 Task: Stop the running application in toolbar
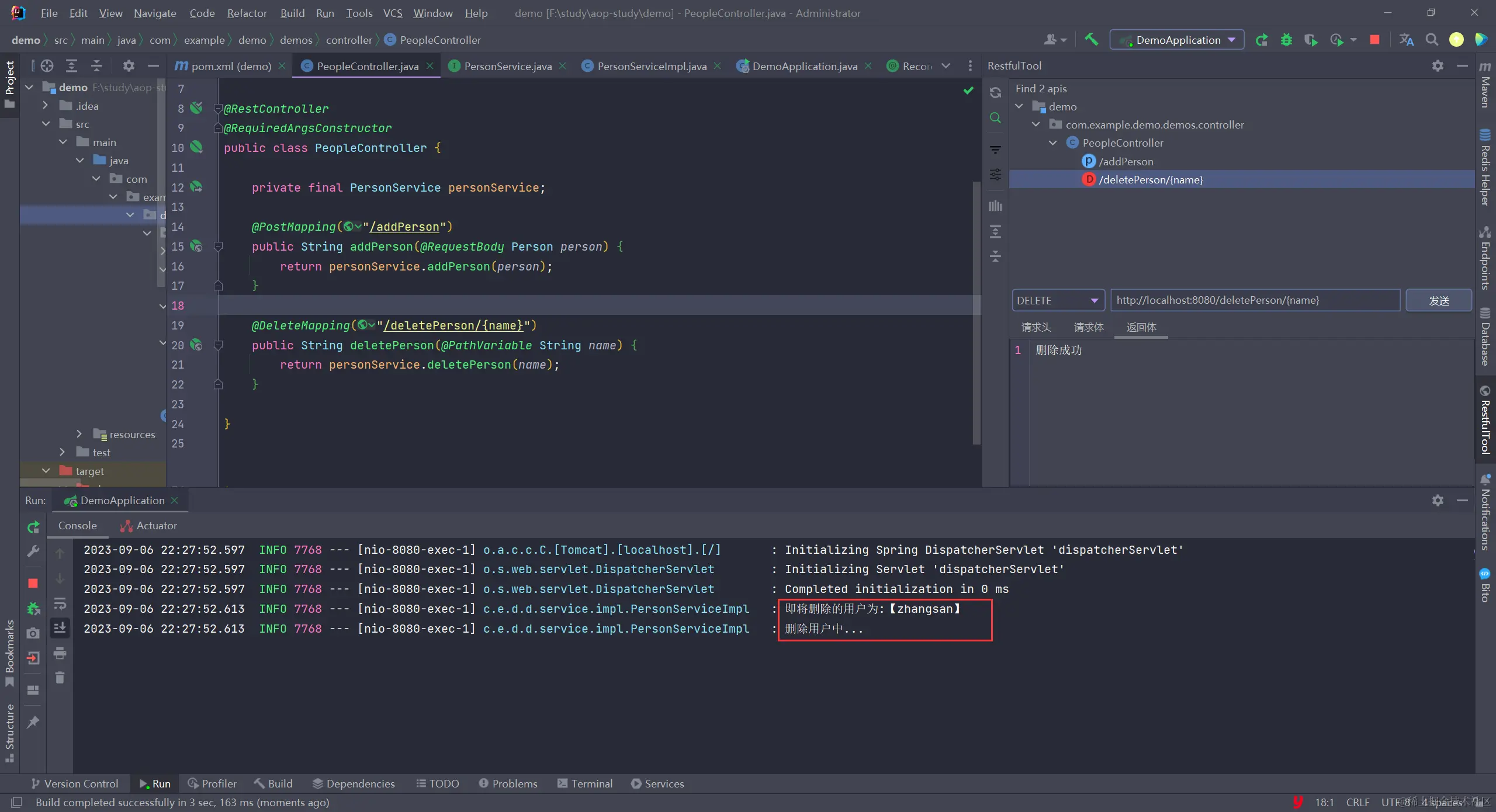pyautogui.click(x=1374, y=40)
